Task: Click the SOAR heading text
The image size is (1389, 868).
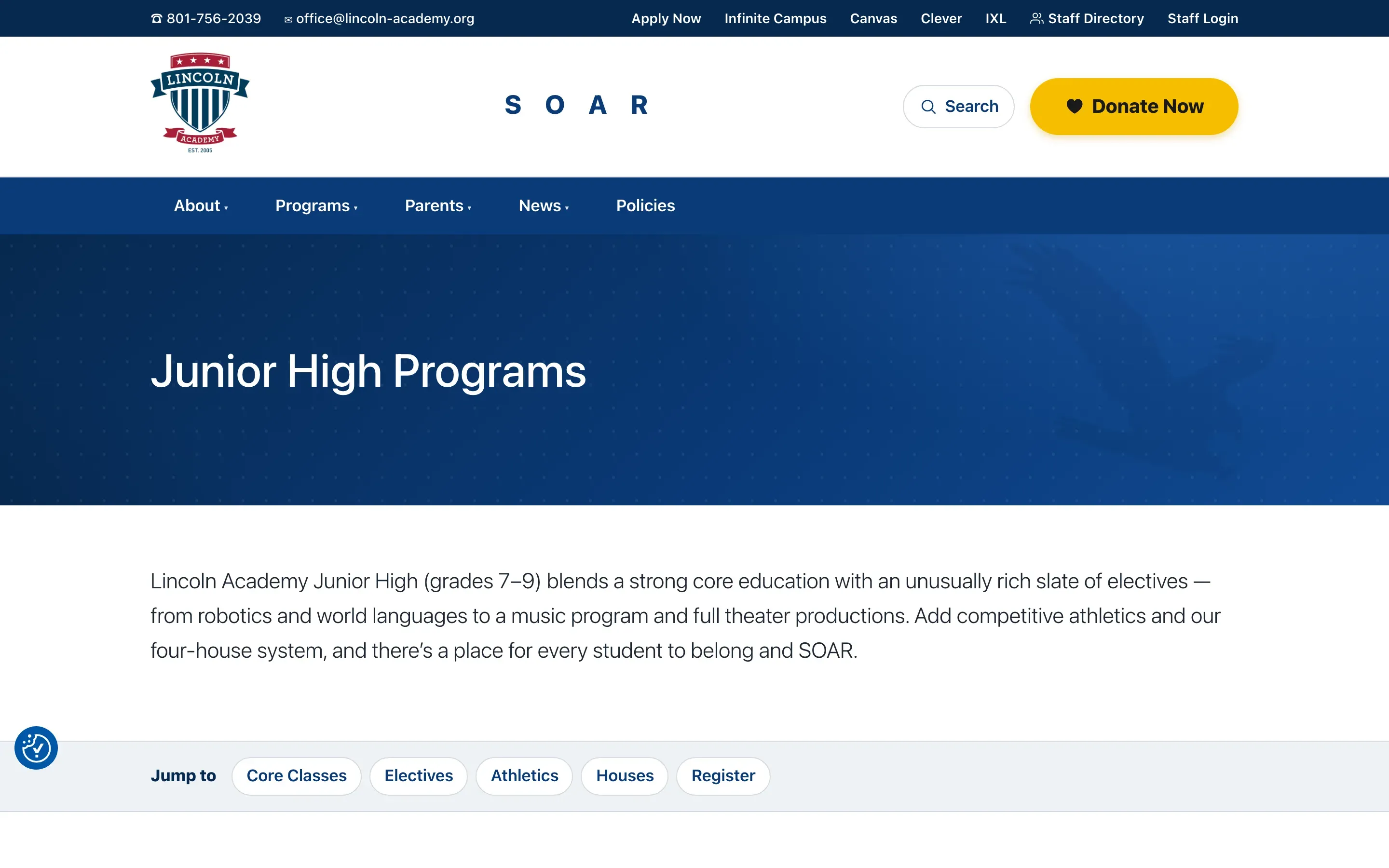Action: point(576,105)
